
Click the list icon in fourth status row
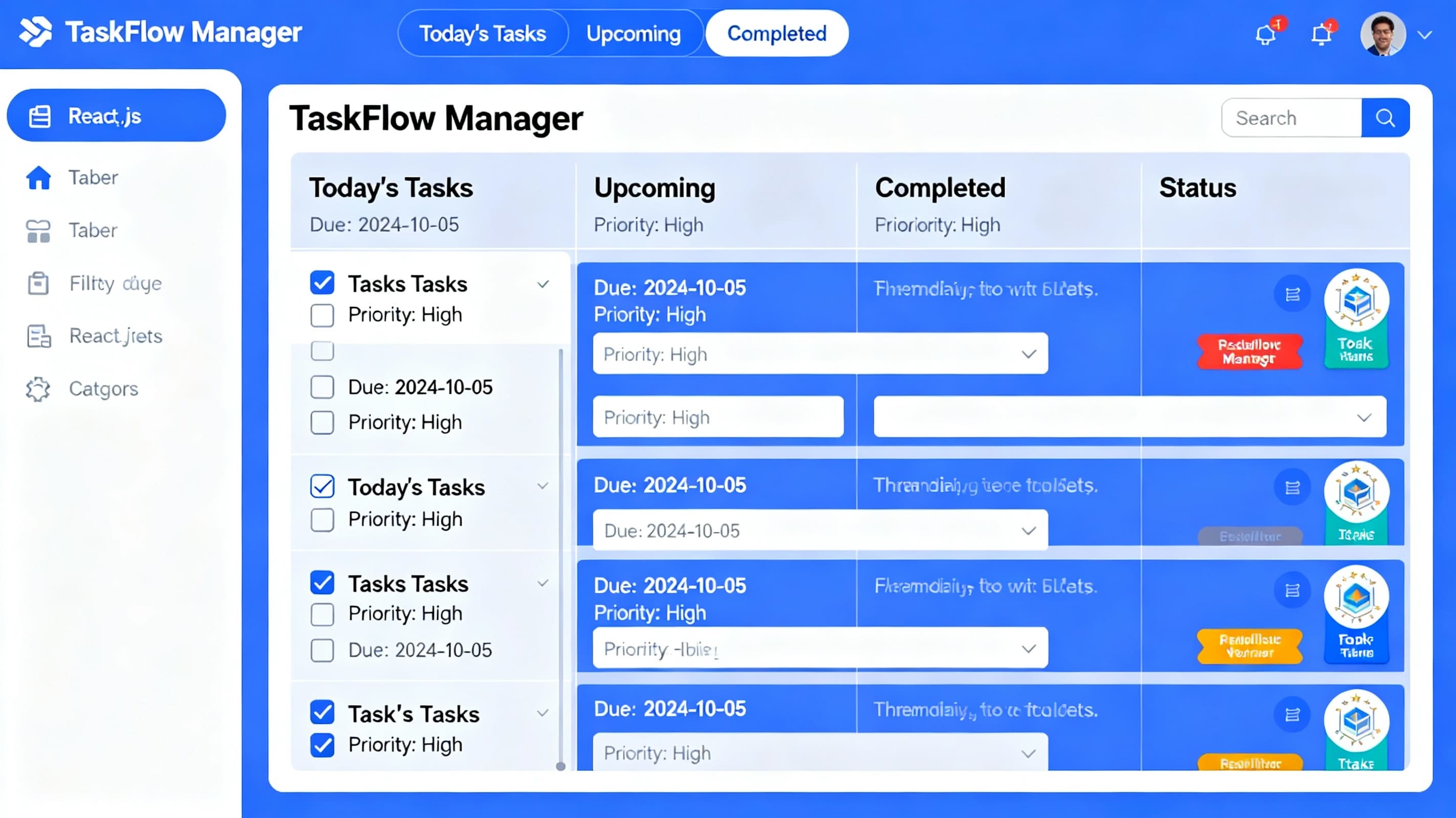click(x=1292, y=715)
